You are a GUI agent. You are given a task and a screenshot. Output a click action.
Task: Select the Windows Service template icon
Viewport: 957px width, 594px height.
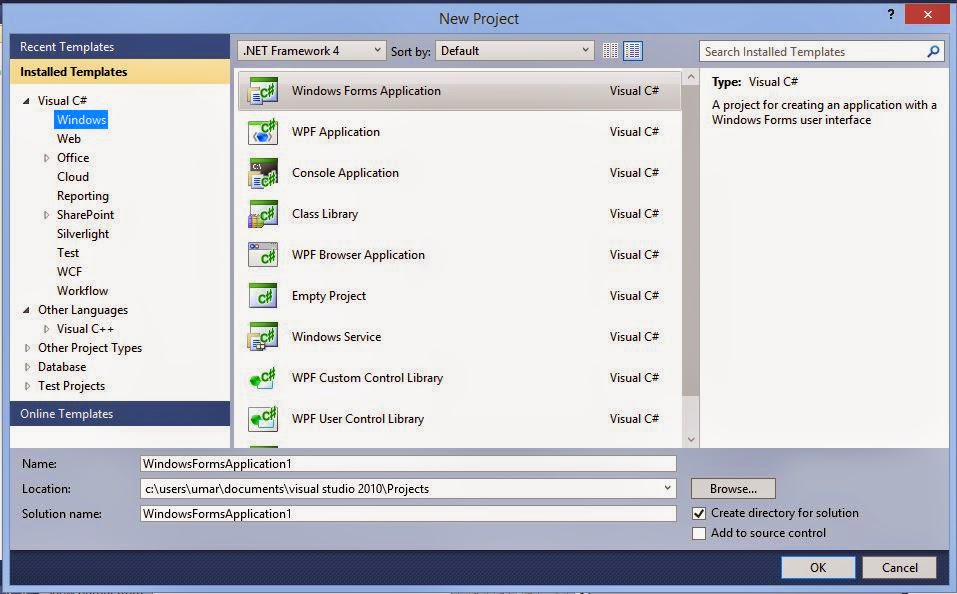[x=262, y=336]
